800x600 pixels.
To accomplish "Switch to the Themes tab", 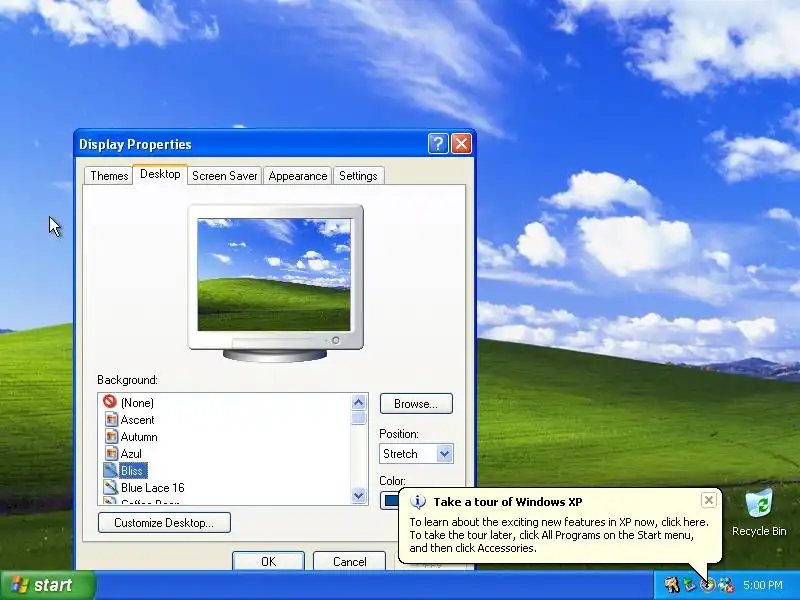I will pyautogui.click(x=109, y=176).
